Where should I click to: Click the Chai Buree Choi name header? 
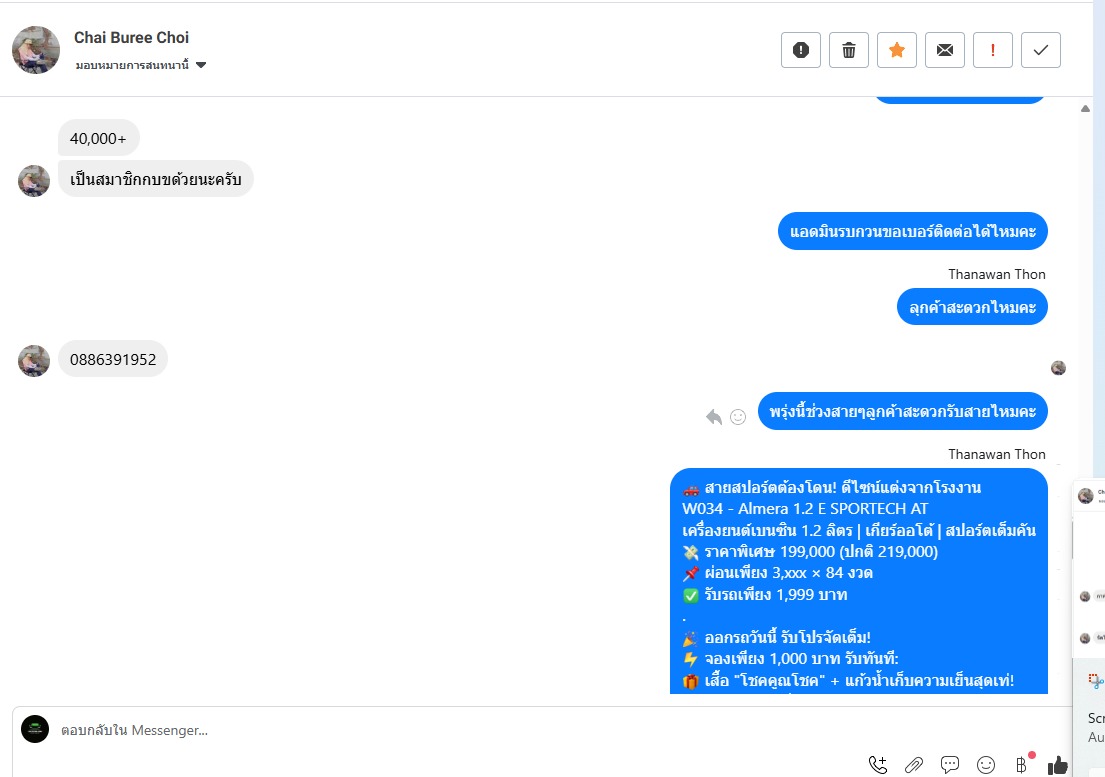(x=131, y=37)
